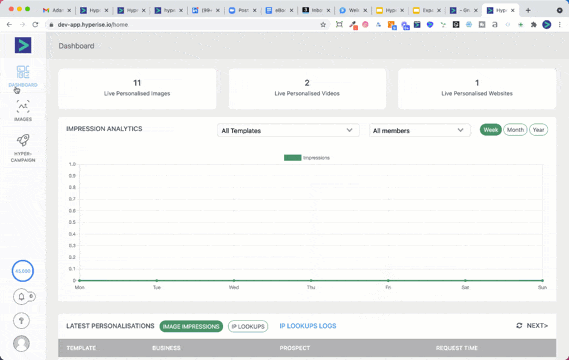Open Live Personalised Websites card

pos(477,89)
